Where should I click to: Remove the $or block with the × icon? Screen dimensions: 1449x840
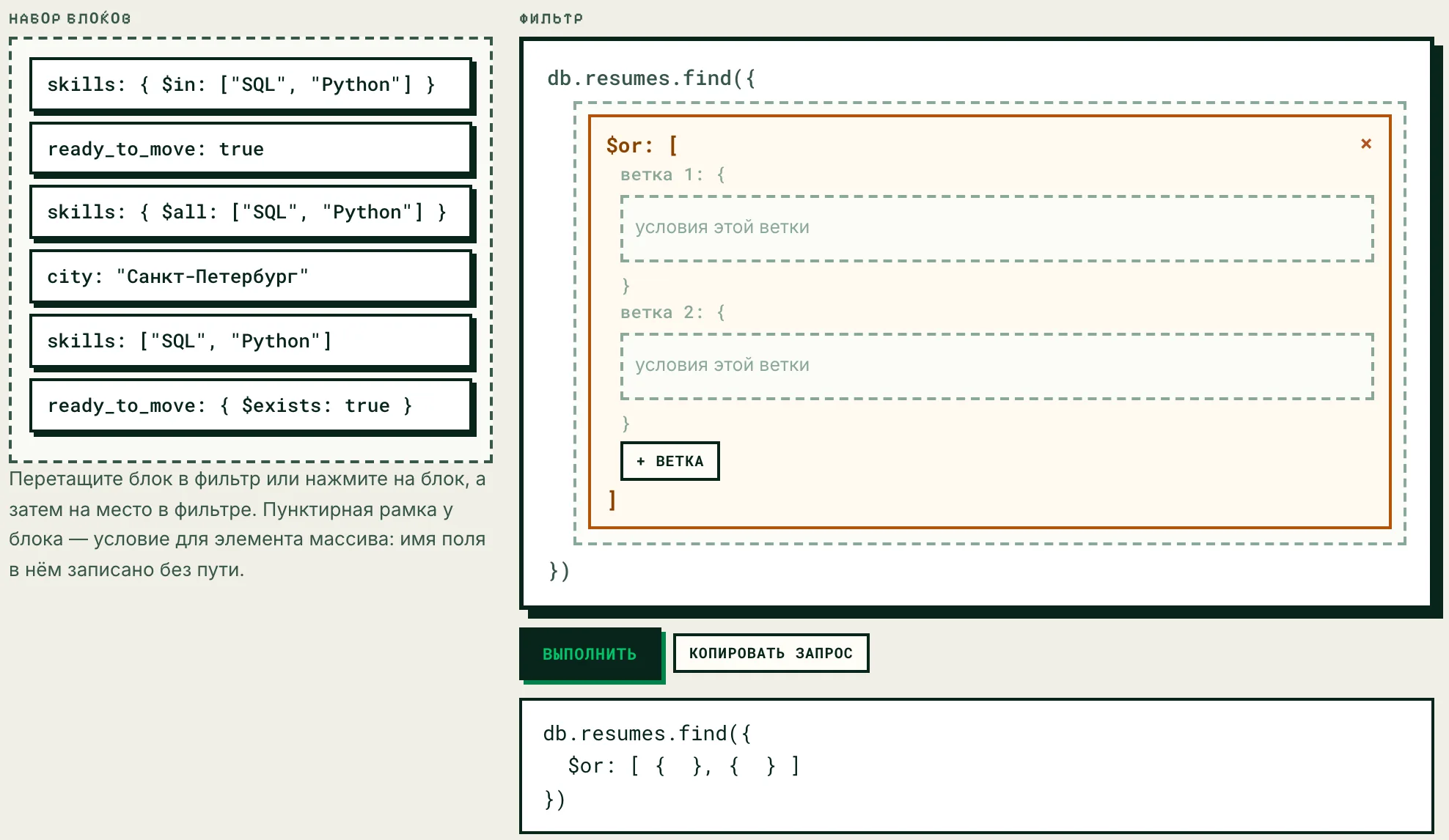click(1365, 144)
